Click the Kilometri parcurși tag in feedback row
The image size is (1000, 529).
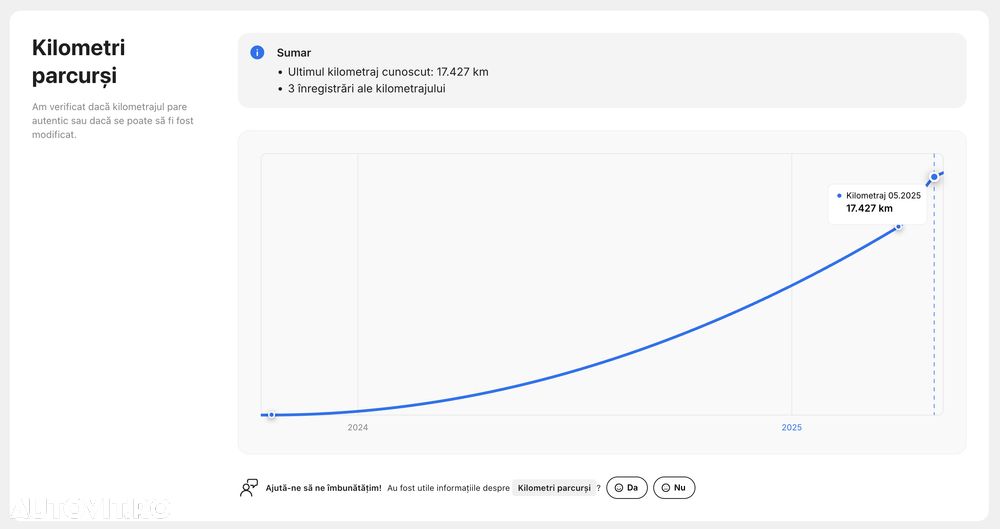coord(553,488)
